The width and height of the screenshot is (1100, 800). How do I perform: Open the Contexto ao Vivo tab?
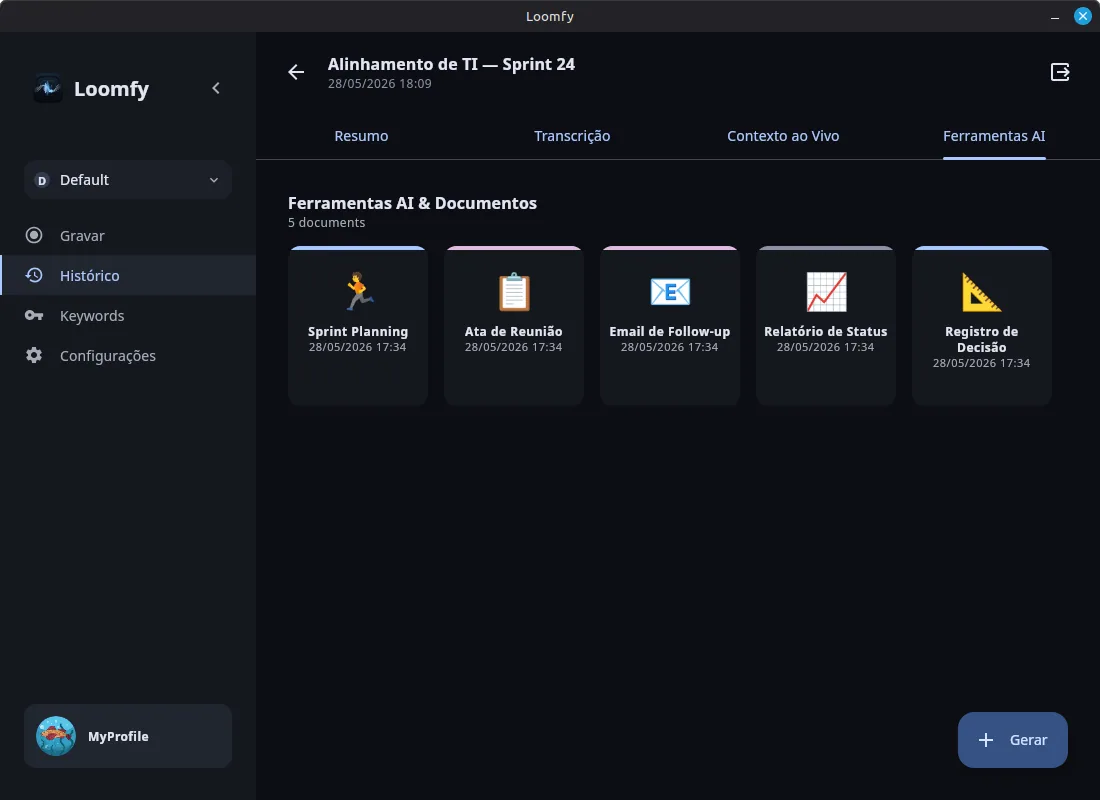(783, 136)
